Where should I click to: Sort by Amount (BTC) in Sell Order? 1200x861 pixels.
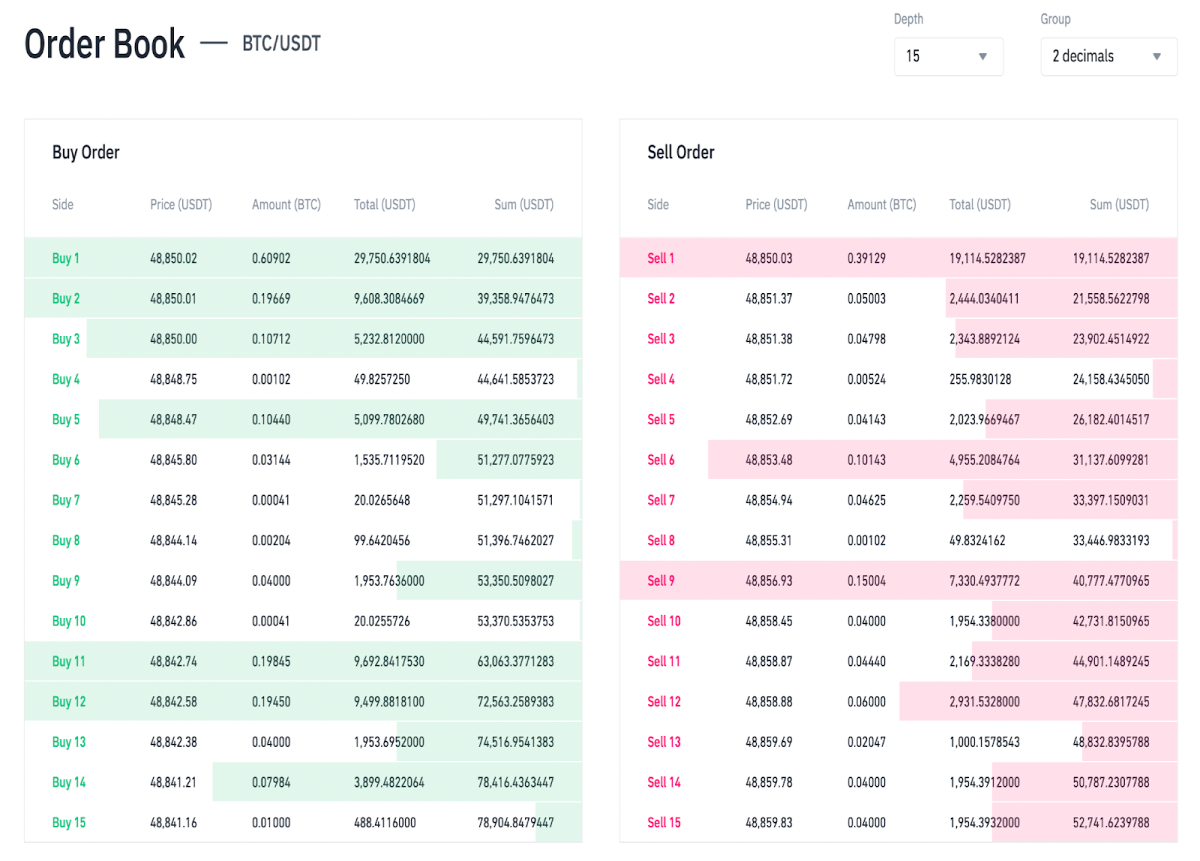point(882,204)
